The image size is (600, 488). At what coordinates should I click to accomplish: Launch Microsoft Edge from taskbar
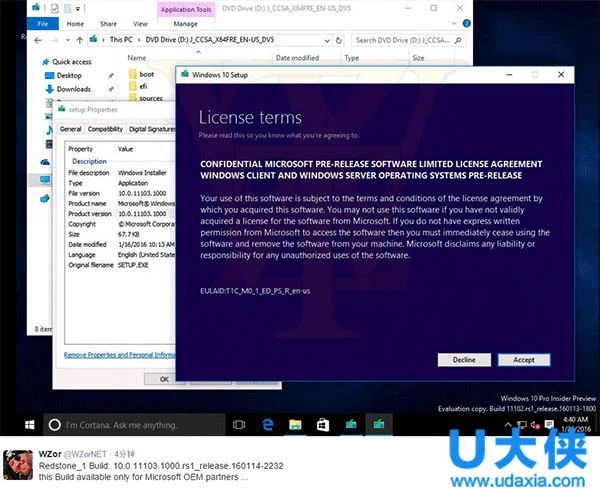coord(267,424)
